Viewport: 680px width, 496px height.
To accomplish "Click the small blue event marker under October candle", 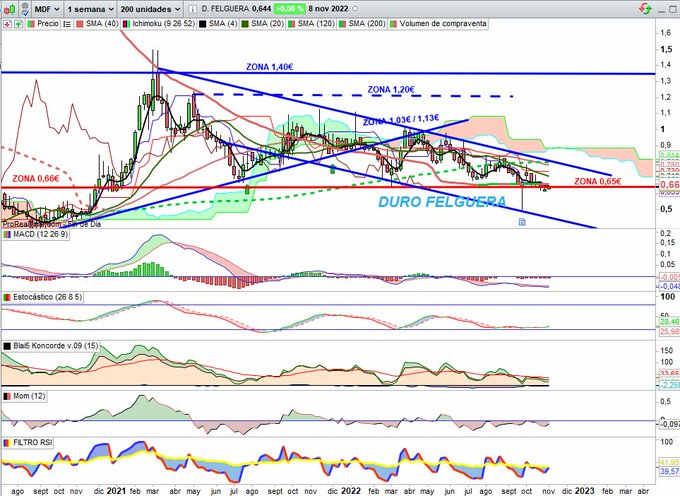I will pyautogui.click(x=522, y=222).
